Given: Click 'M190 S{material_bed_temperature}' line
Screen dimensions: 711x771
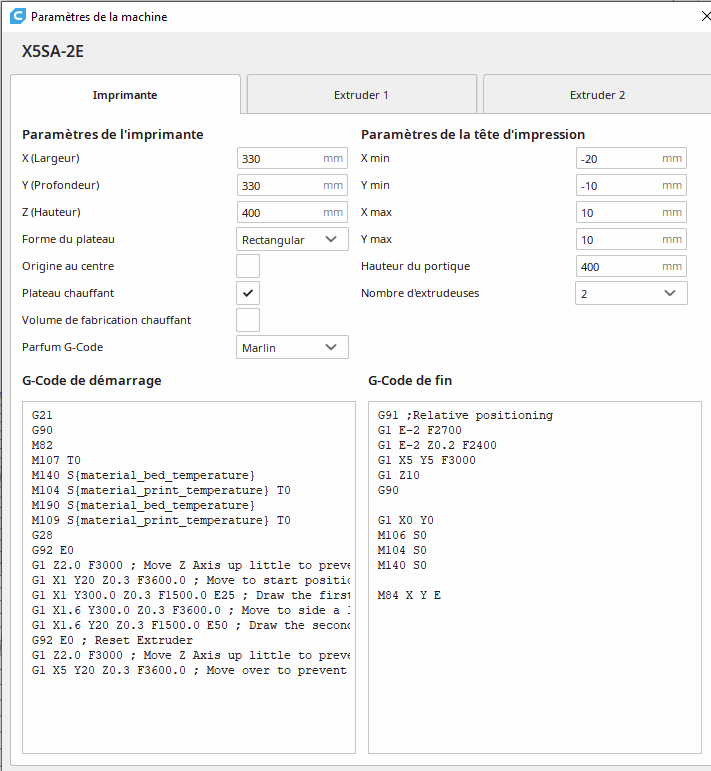Looking at the screenshot, I should (143, 505).
